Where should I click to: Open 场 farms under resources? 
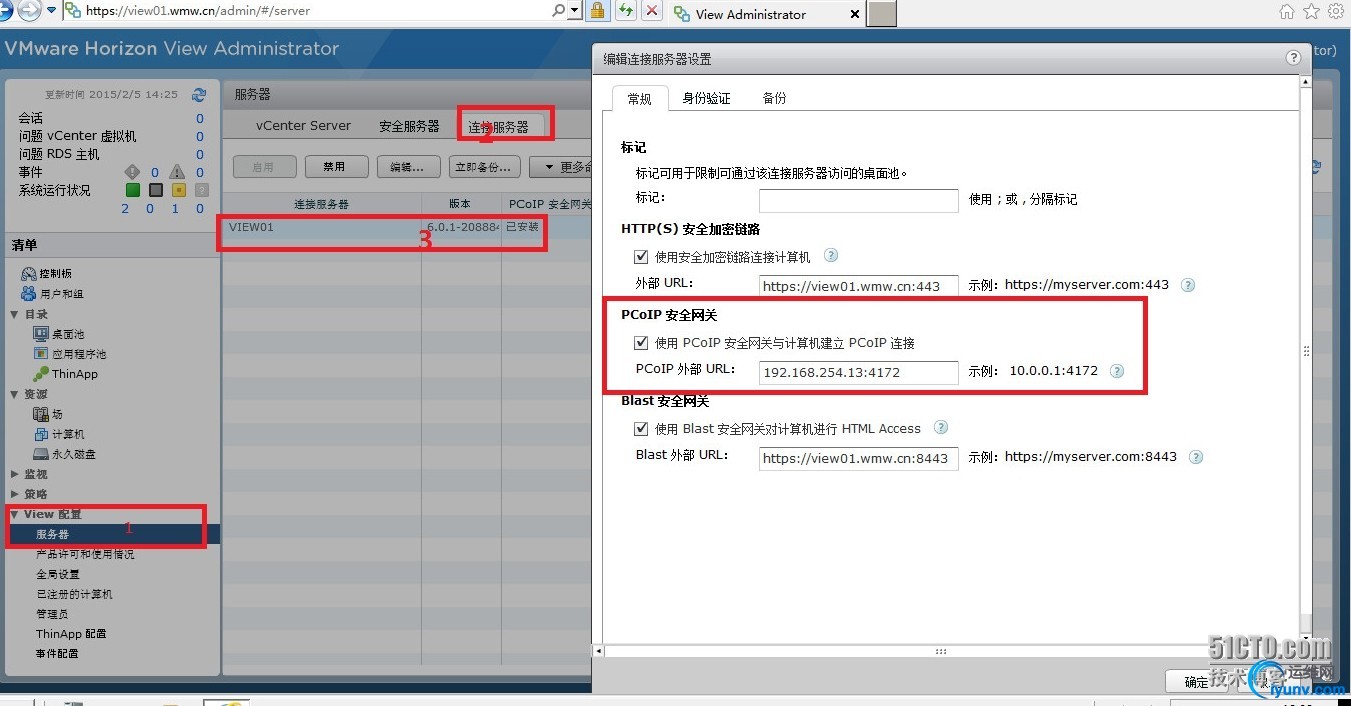coord(48,414)
